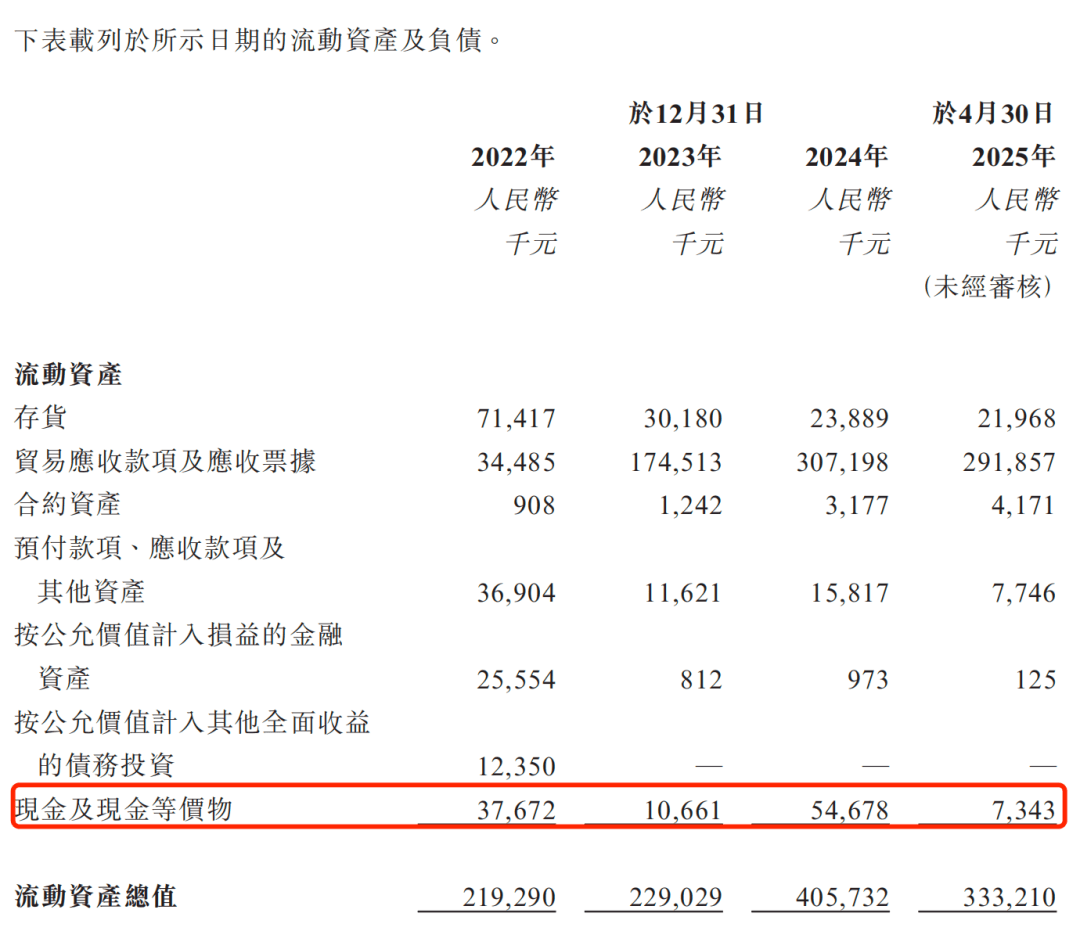Select the 2023年 column header
This screenshot has width=1080, height=942.
coord(680,157)
